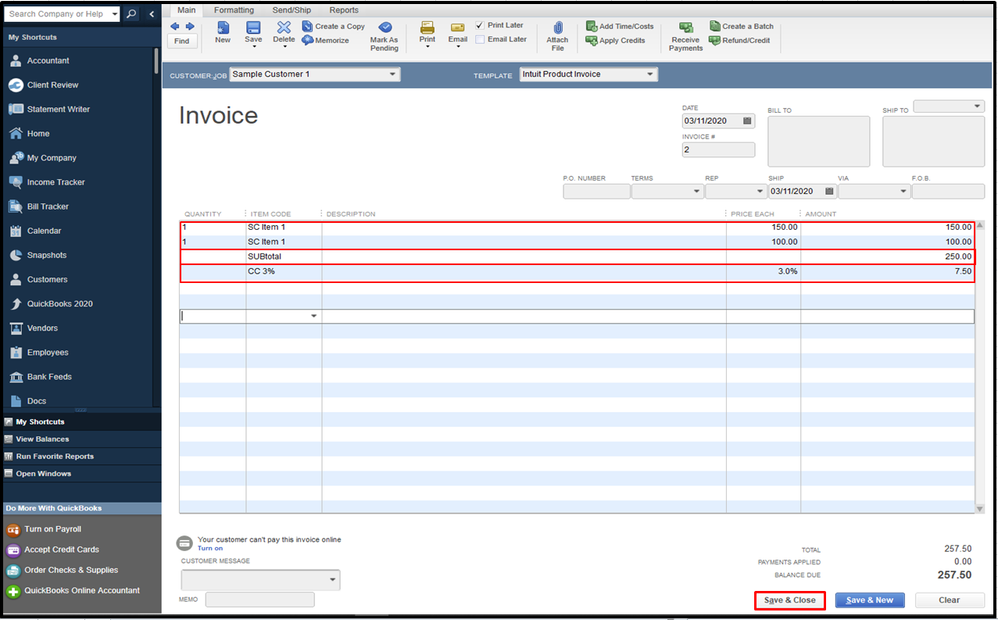This screenshot has width=998, height=620.
Task: Click Add Time/Costs
Action: [x=620, y=26]
